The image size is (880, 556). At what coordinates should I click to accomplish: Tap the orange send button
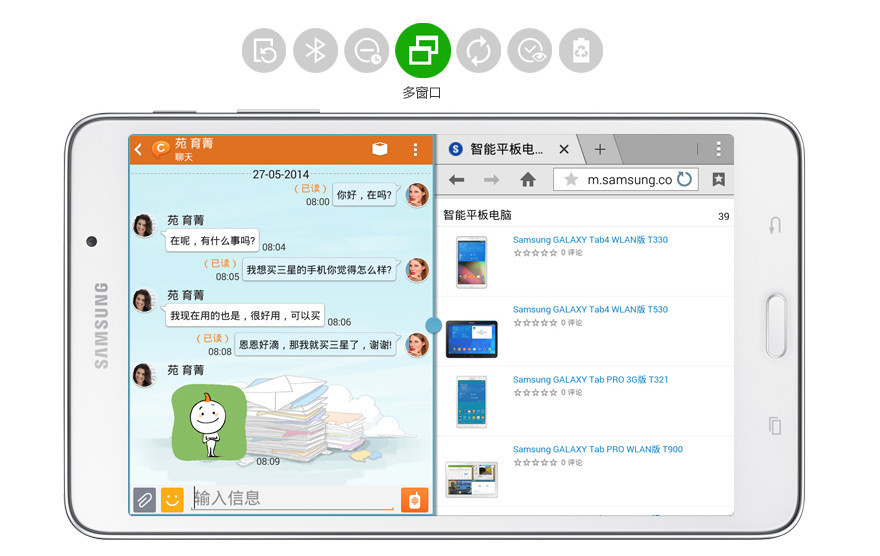pyautogui.click(x=415, y=499)
